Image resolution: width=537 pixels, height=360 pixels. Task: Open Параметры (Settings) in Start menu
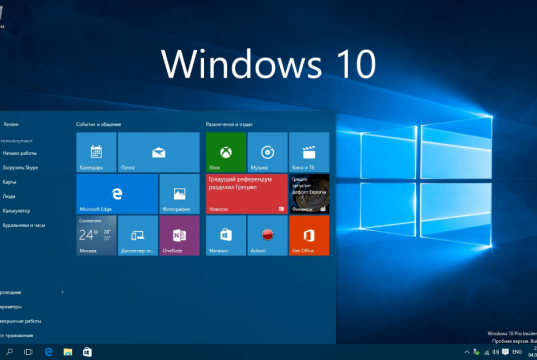11,307
